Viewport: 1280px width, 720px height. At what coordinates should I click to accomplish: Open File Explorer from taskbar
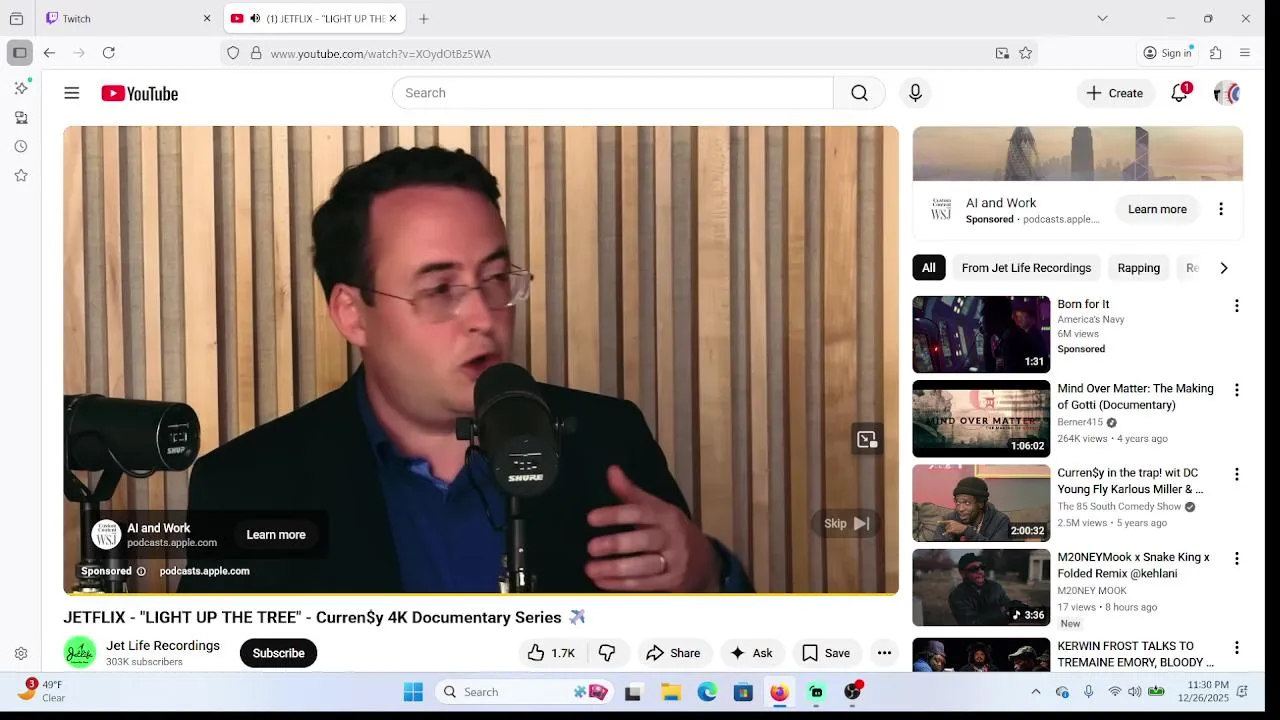[671, 692]
